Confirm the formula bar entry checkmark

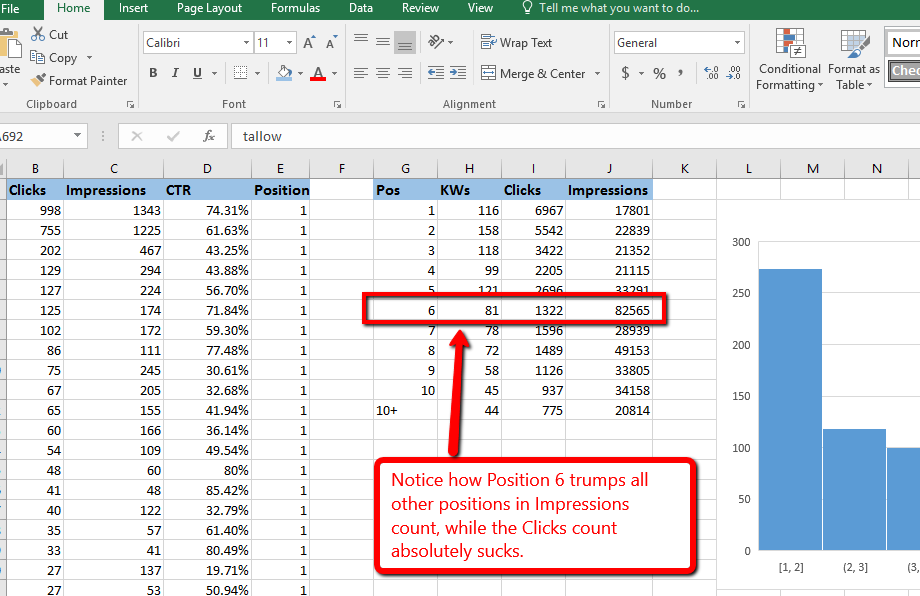point(172,136)
